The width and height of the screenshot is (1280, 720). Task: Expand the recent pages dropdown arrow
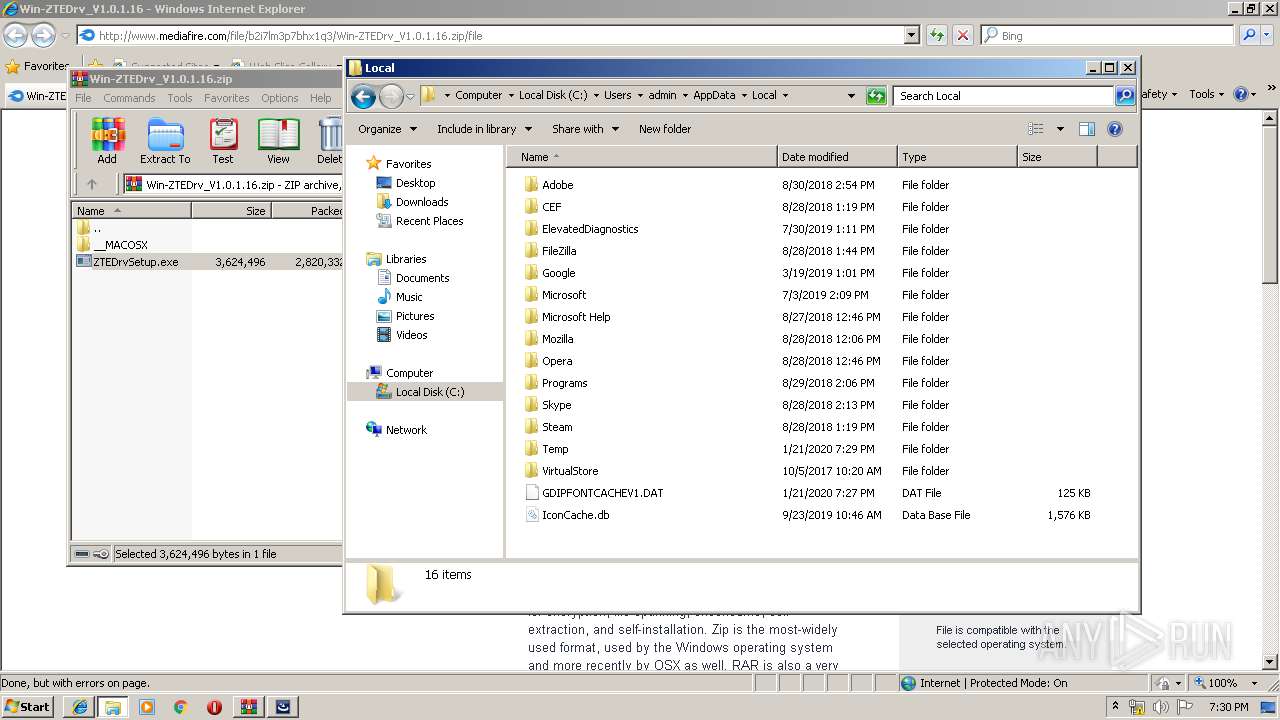[x=410, y=97]
